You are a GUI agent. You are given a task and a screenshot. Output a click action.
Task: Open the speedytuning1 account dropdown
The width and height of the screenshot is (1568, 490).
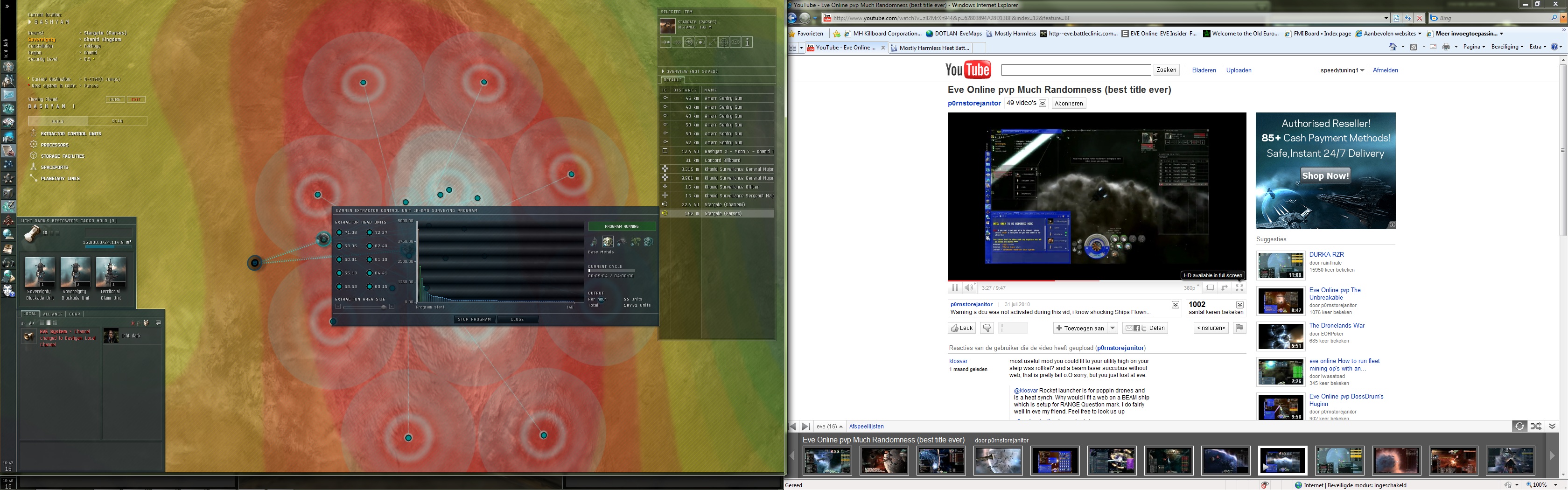click(1342, 70)
